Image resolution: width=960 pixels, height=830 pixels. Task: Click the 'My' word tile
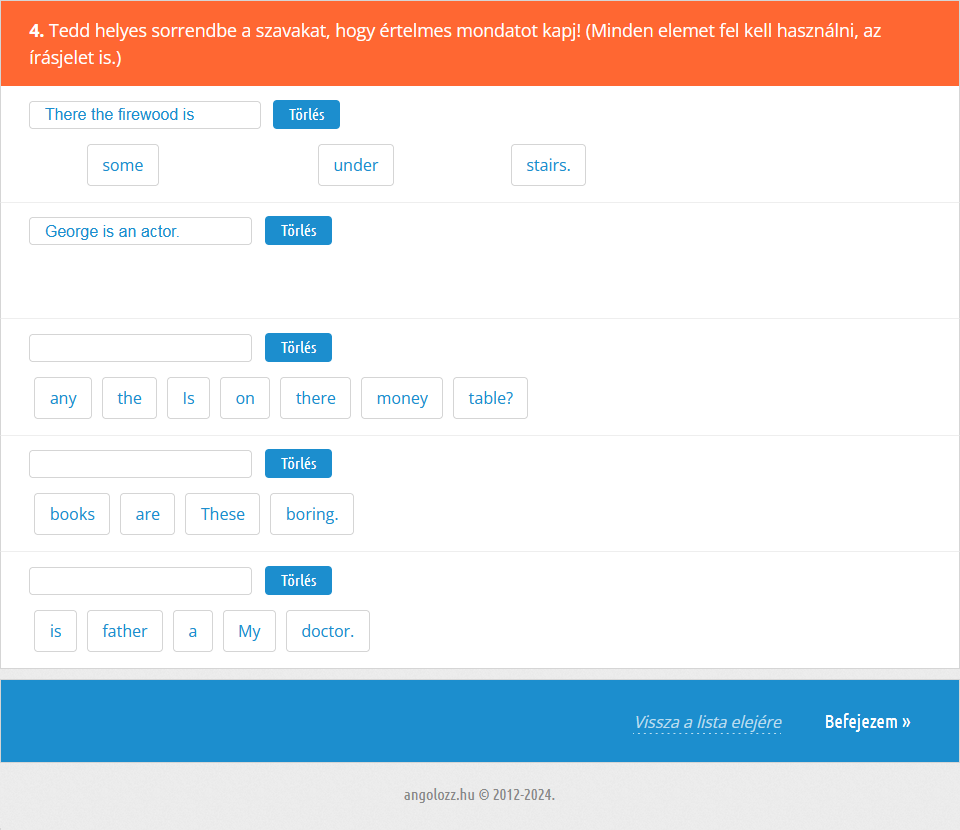tap(249, 631)
